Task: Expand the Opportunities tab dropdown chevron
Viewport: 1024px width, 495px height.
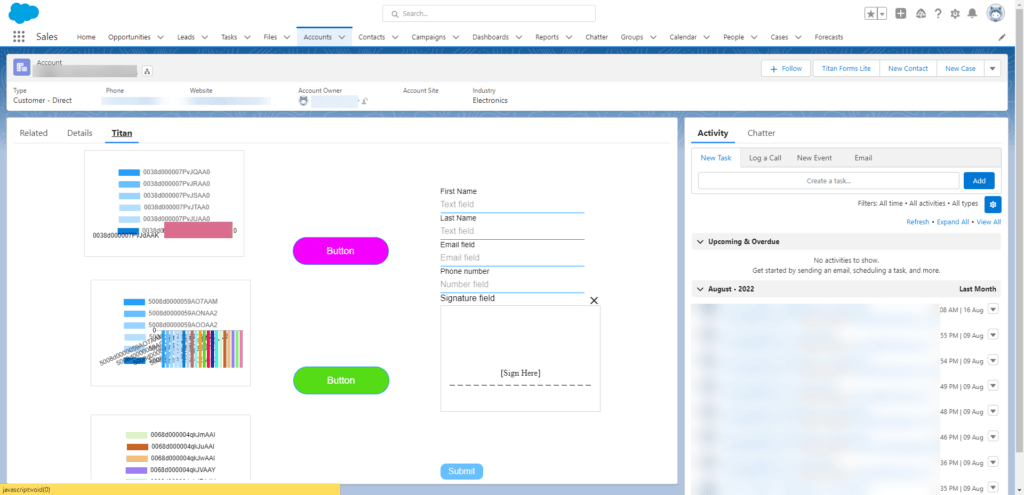Action: (161, 37)
